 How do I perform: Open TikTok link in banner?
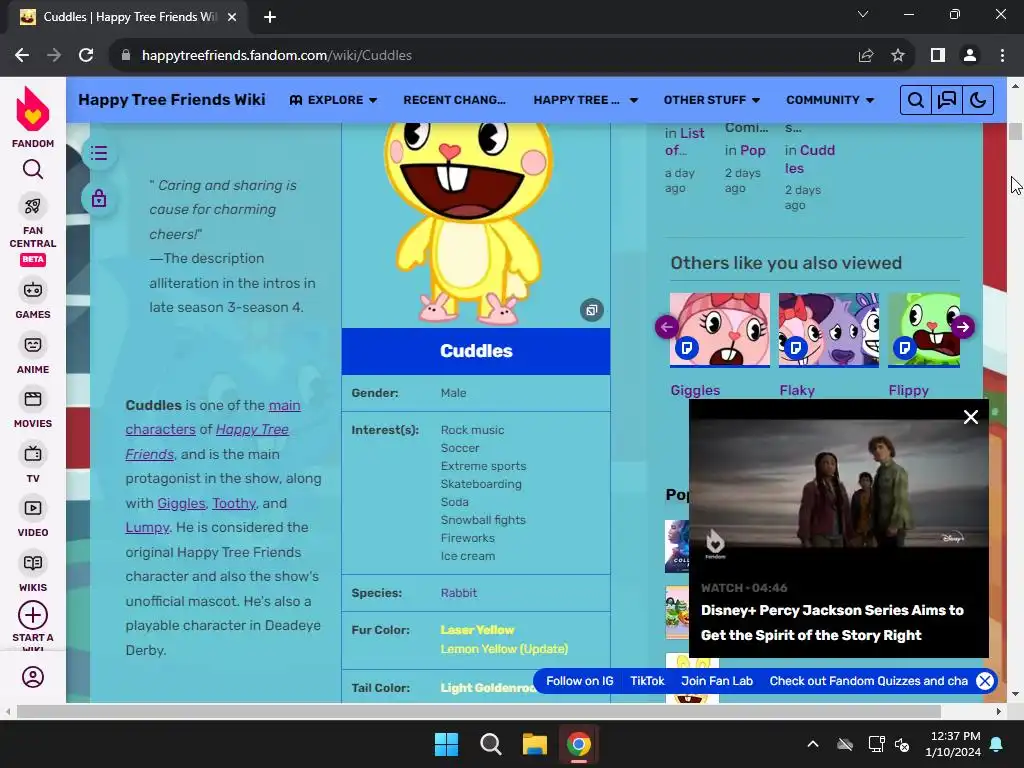(x=647, y=681)
